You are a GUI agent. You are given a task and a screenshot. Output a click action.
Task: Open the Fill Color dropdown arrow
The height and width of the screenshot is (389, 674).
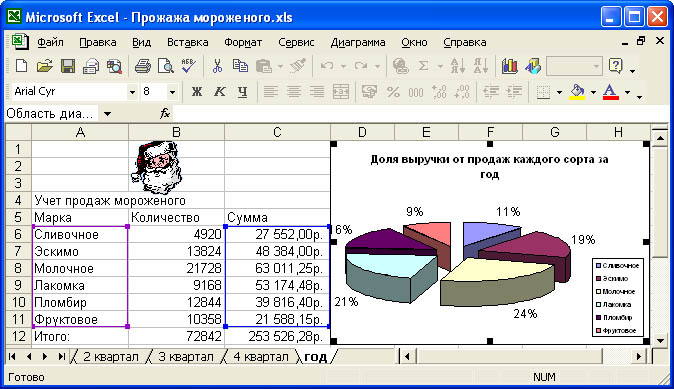point(593,92)
